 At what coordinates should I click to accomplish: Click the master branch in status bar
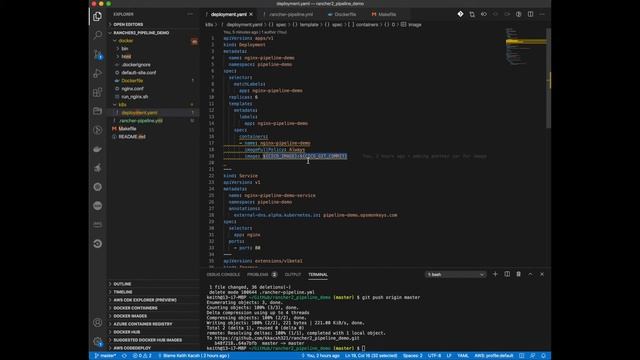(105, 356)
